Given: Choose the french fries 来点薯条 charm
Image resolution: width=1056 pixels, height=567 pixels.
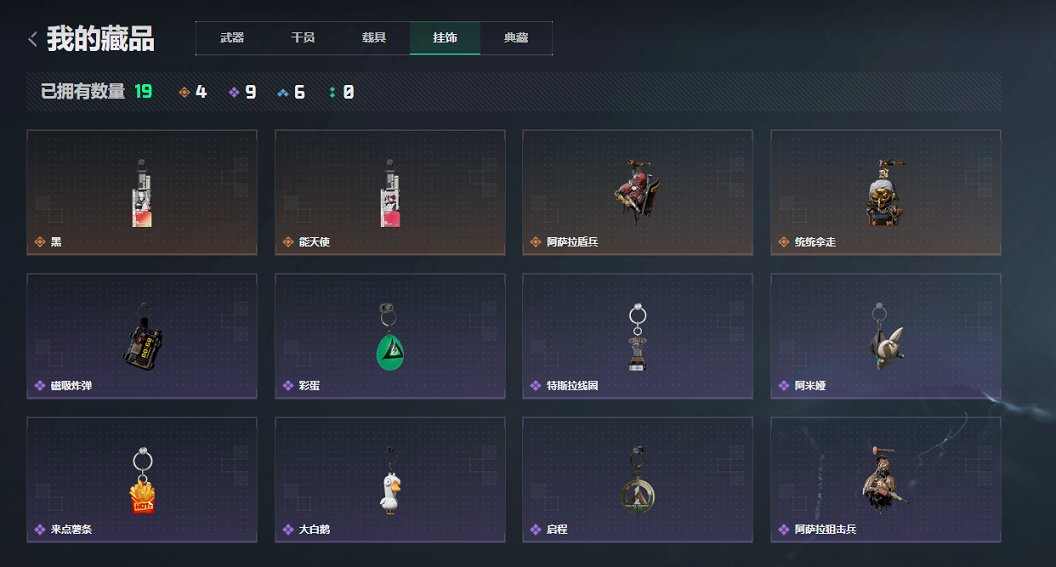Looking at the screenshot, I should [x=141, y=479].
